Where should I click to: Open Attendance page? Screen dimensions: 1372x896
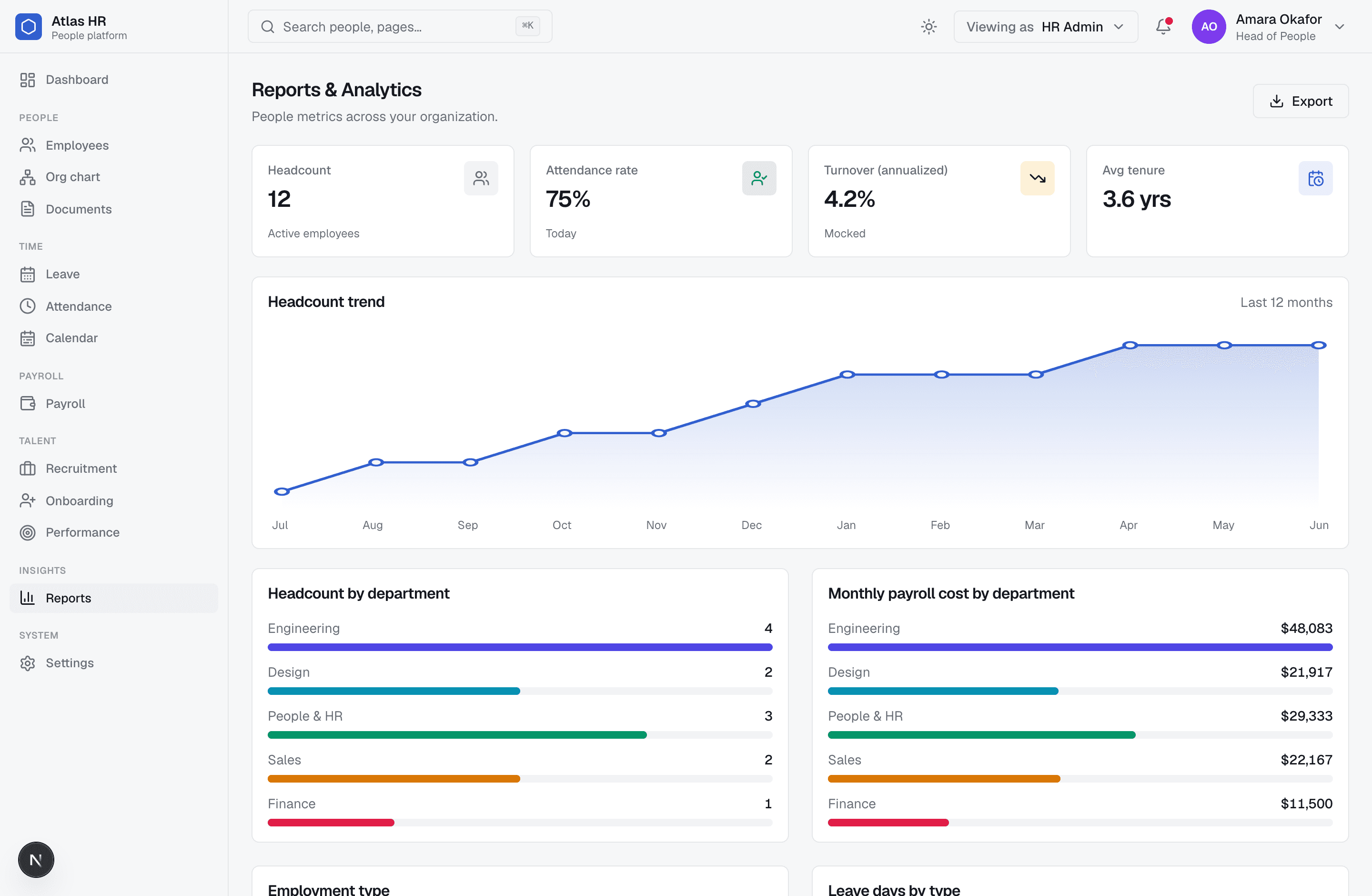[113, 306]
